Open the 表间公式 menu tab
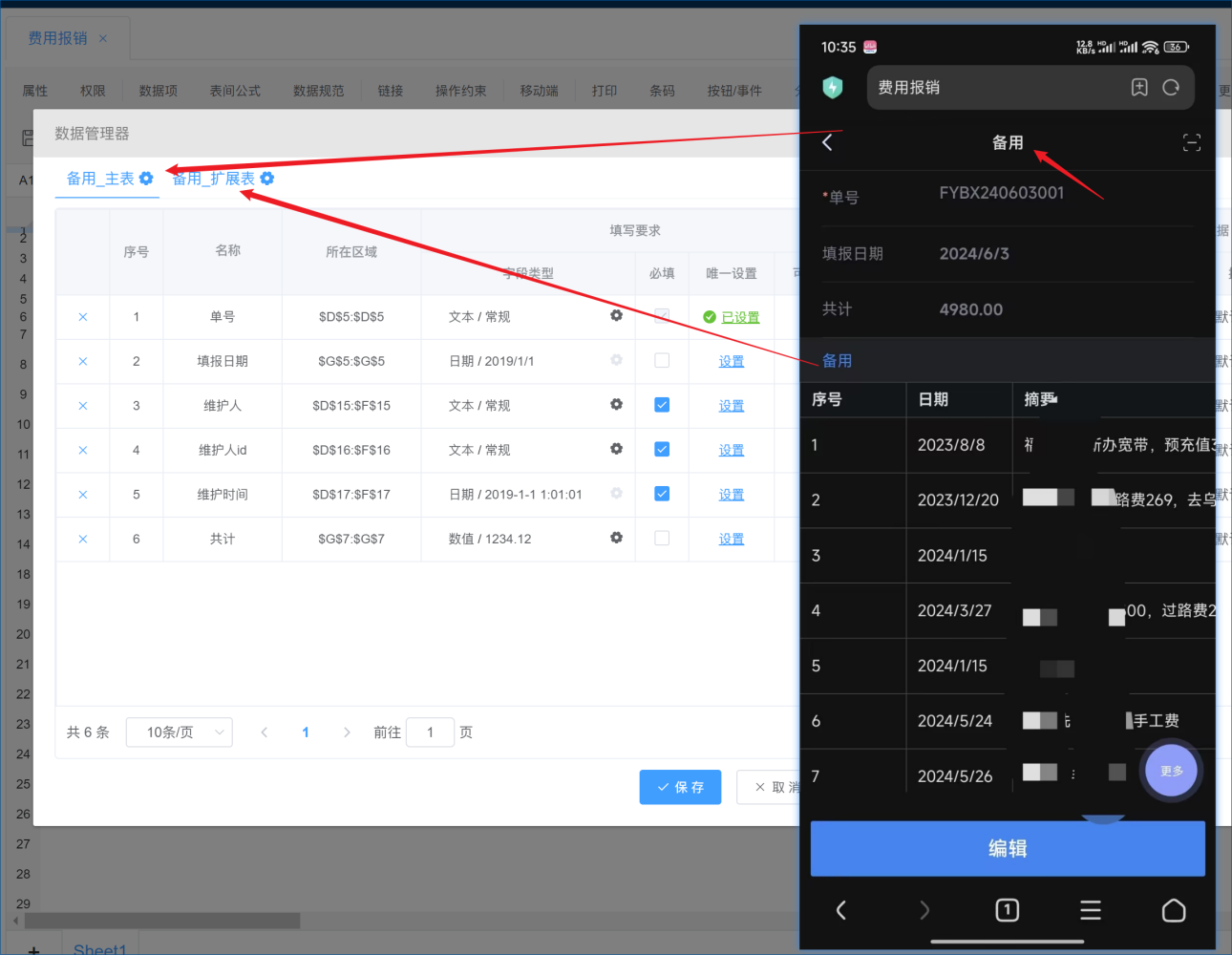This screenshot has height=955, width=1232. click(x=235, y=91)
